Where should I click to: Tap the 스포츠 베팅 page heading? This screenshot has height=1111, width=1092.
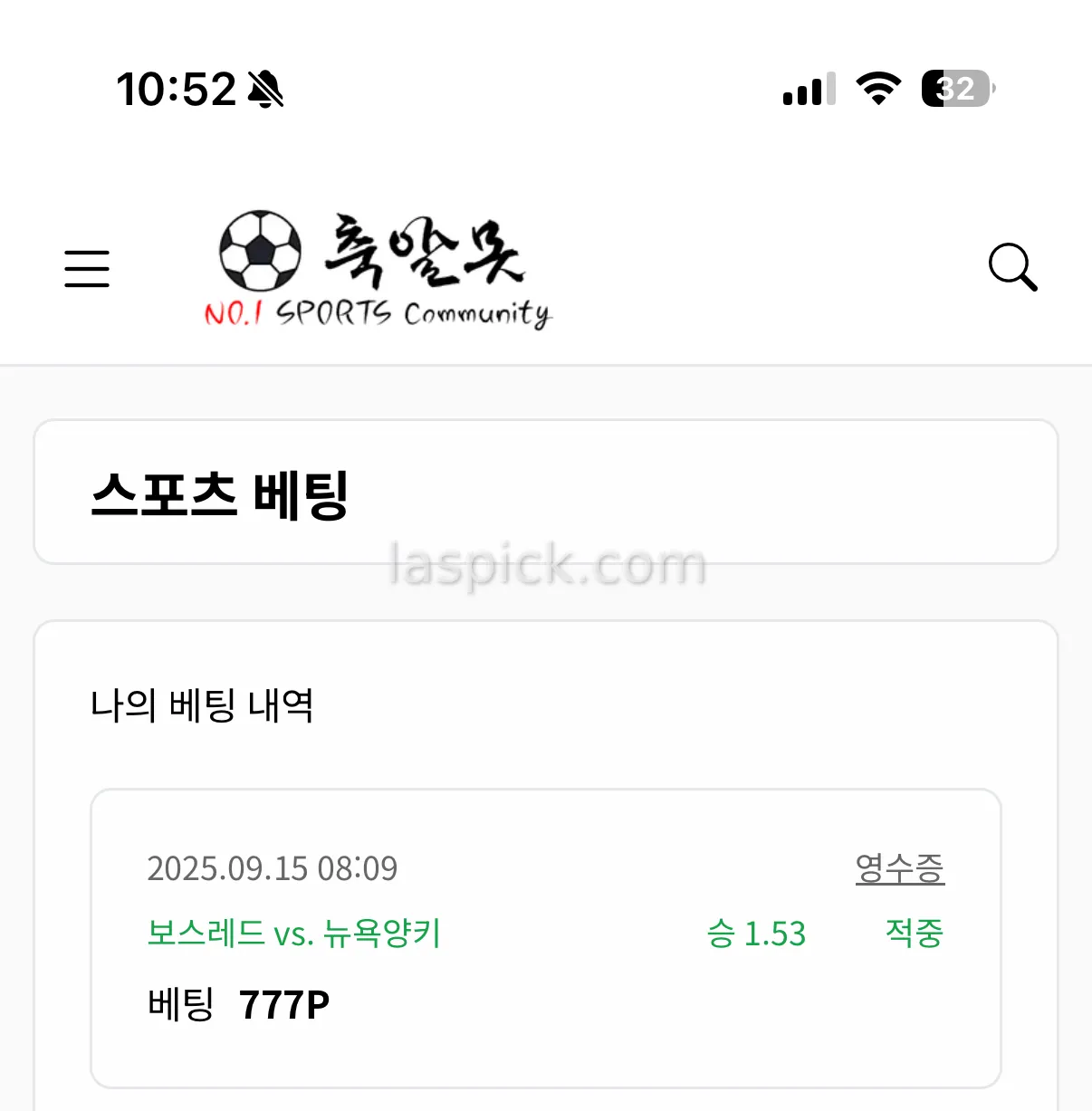(220, 495)
